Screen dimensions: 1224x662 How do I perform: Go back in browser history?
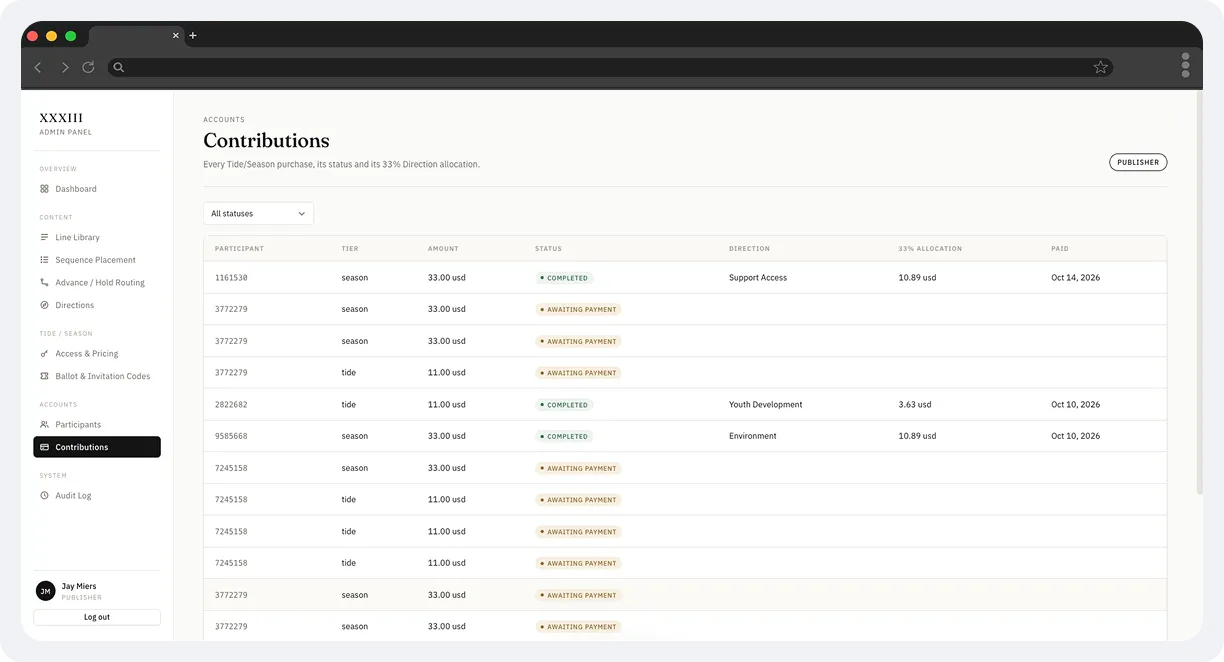click(x=38, y=67)
